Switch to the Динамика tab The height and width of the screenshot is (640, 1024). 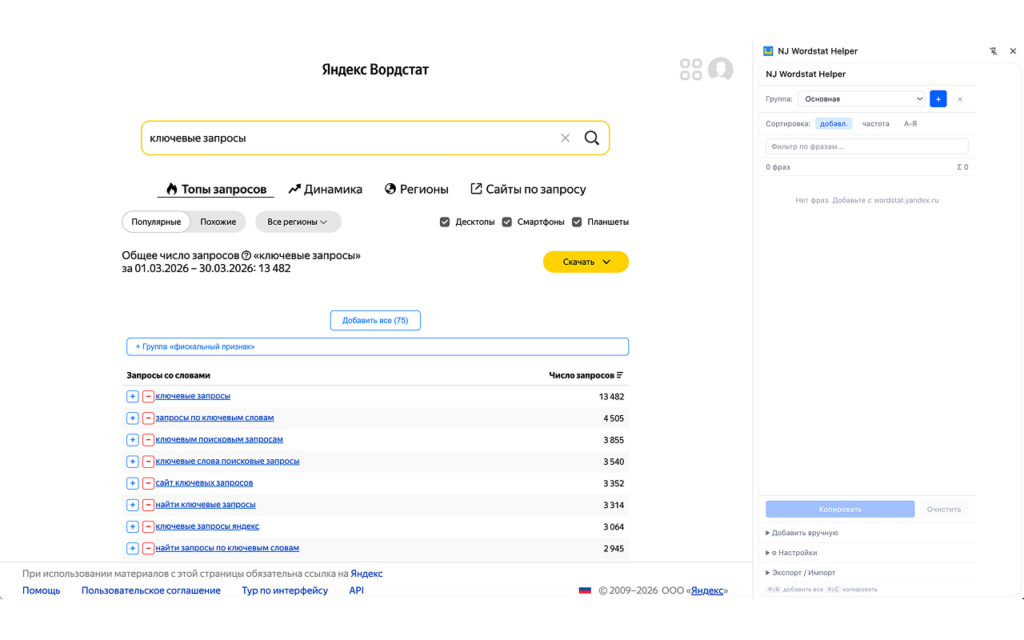click(x=325, y=189)
